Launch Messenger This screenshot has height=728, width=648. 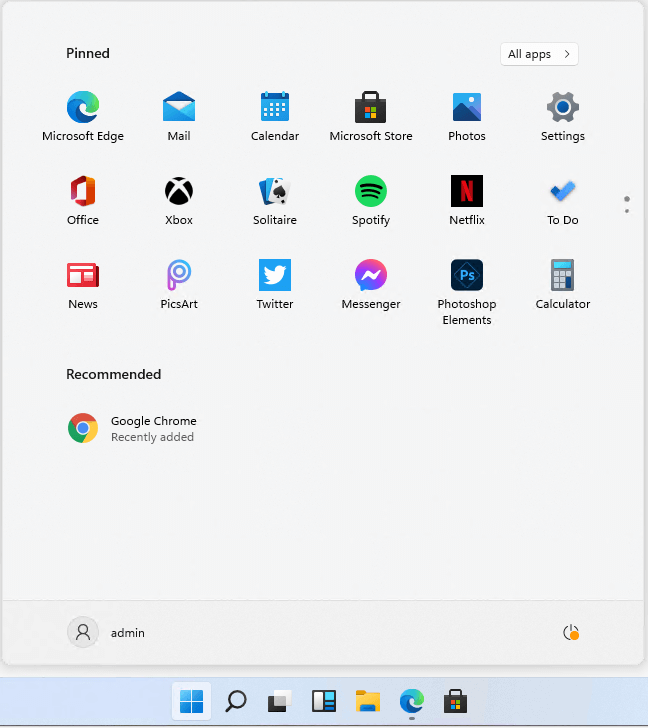click(370, 284)
